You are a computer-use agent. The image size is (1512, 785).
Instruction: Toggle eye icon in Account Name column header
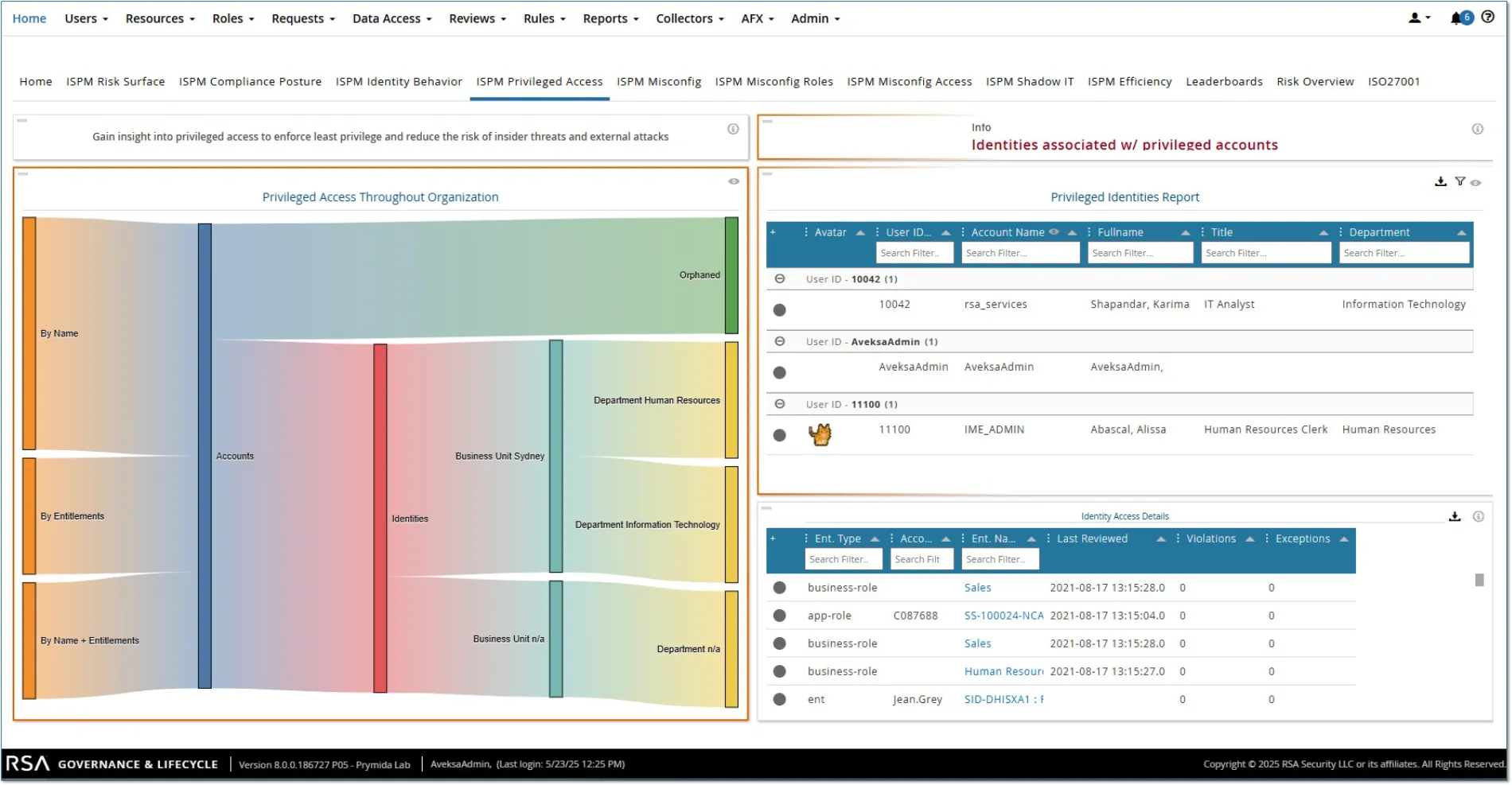click(1054, 232)
